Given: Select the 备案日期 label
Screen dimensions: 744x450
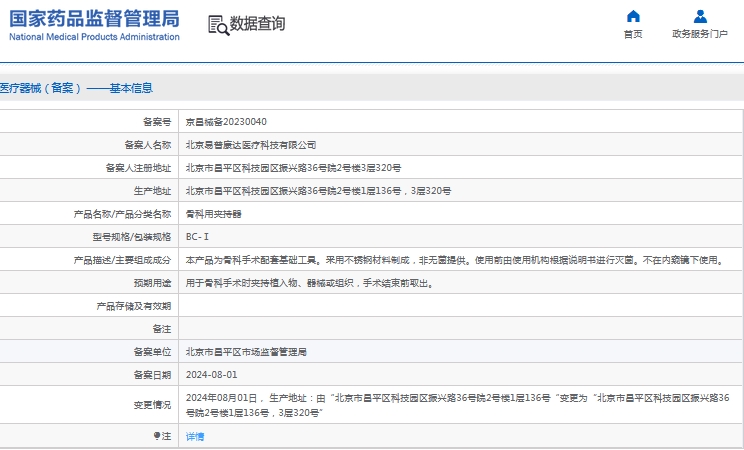Looking at the screenshot, I should [152, 375].
